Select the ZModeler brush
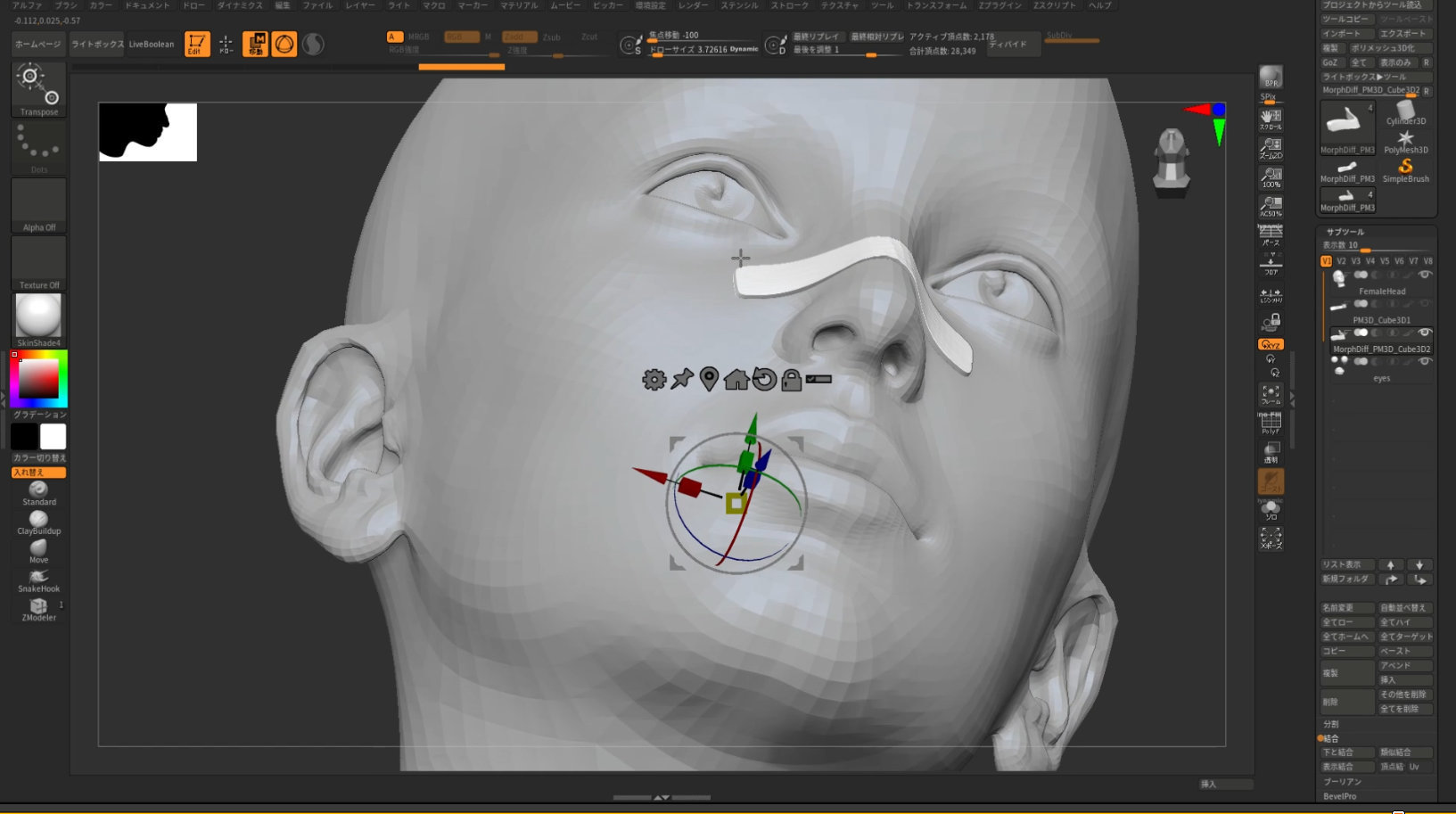The image size is (1456, 814). tap(37, 607)
